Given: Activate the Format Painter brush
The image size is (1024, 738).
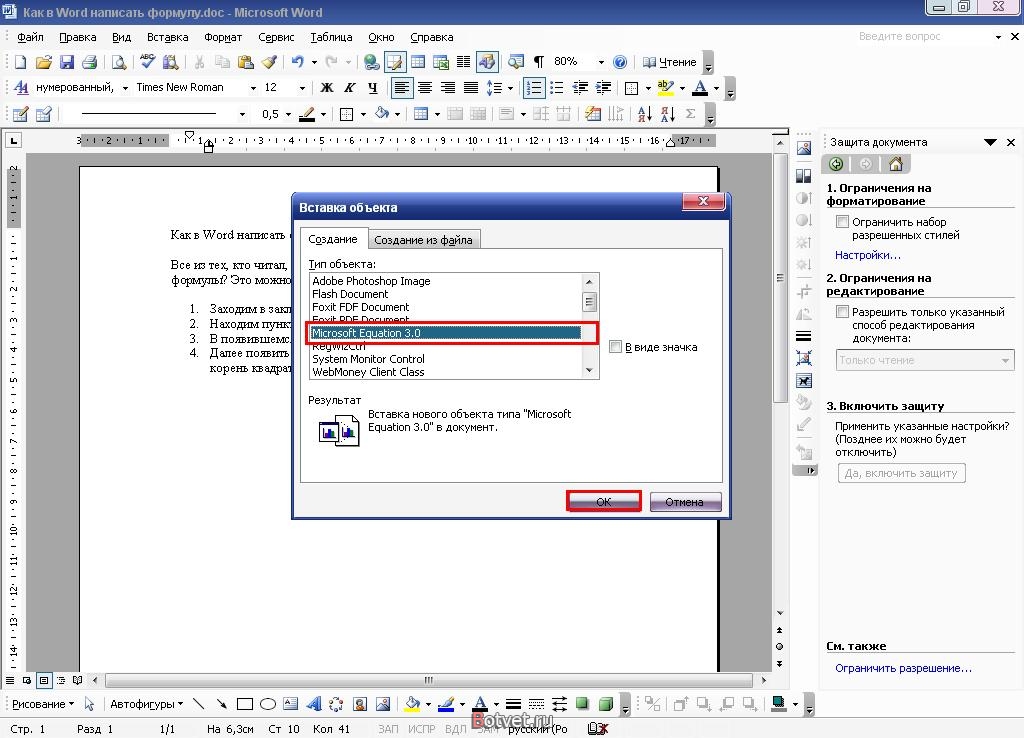Looking at the screenshot, I should [x=268, y=62].
